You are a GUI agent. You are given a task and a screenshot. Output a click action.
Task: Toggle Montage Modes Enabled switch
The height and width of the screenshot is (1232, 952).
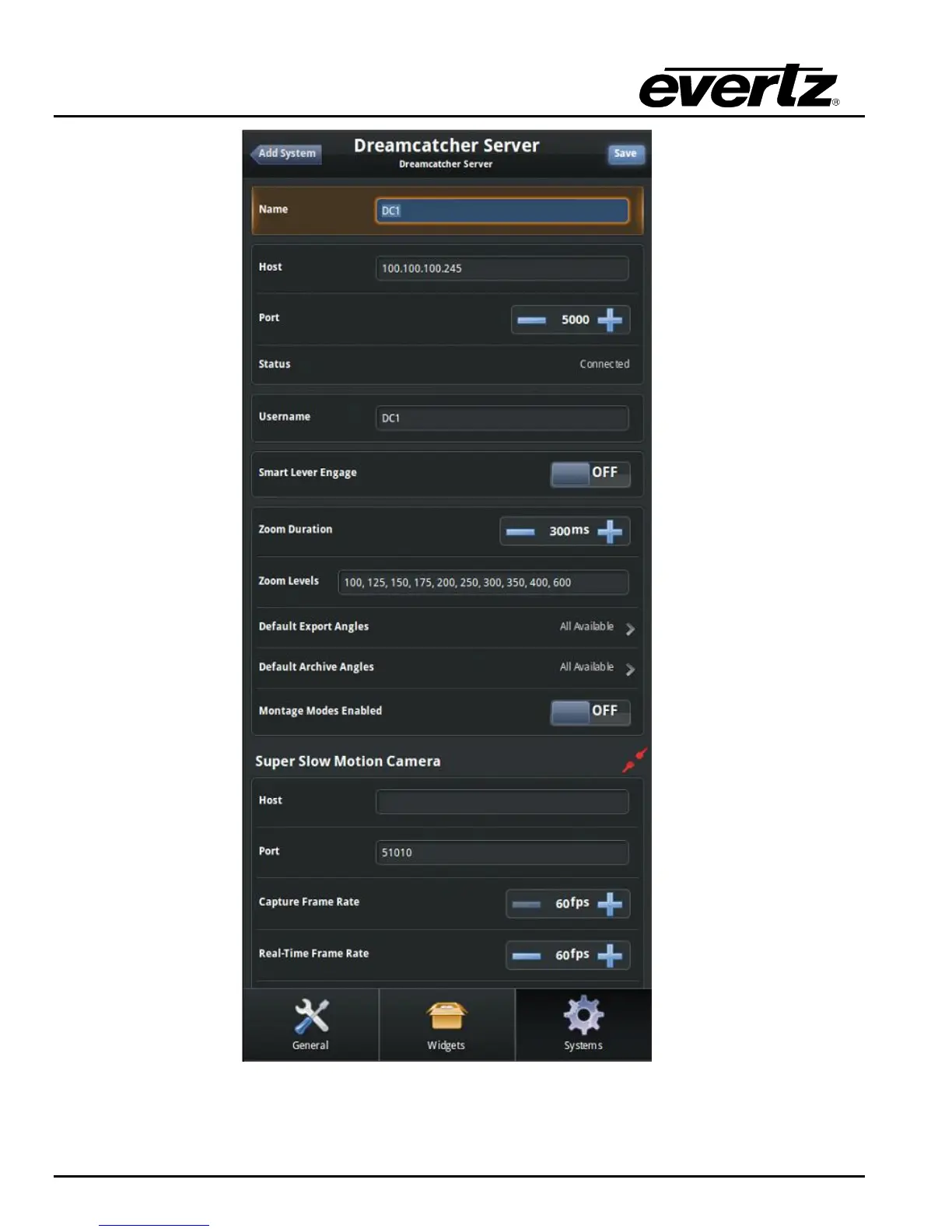coord(590,712)
